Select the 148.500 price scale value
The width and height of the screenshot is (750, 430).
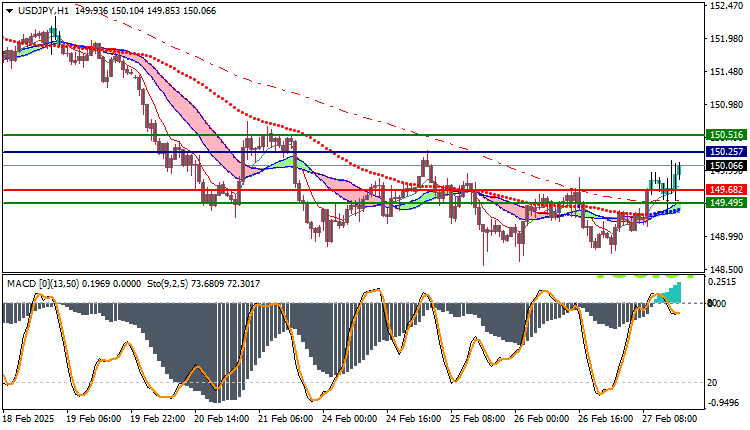pos(727,270)
